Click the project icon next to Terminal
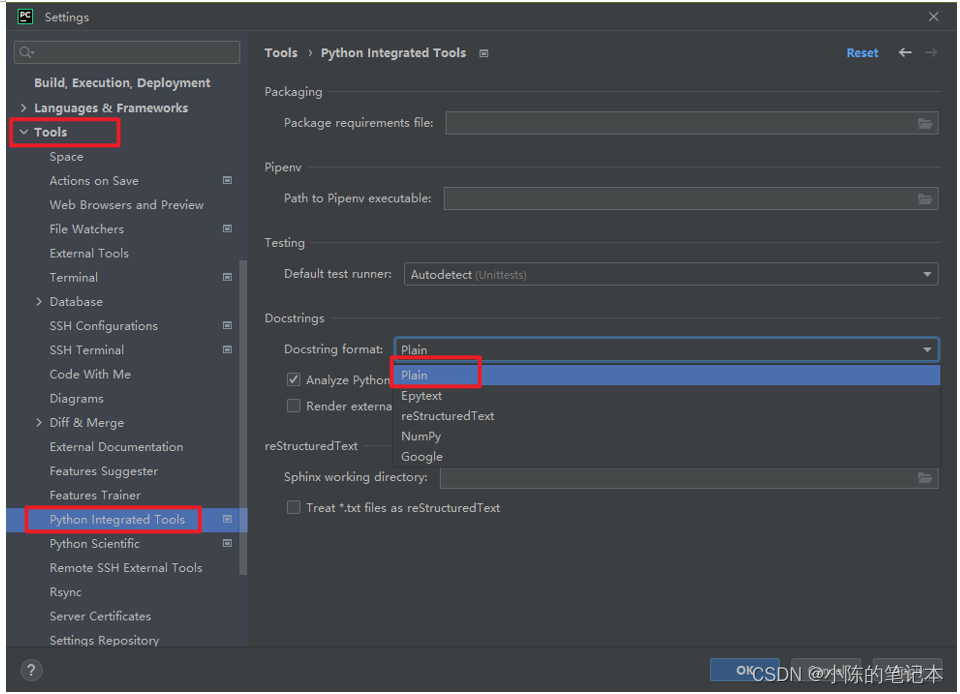Viewport: 960px width, 694px height. pyautogui.click(x=227, y=277)
